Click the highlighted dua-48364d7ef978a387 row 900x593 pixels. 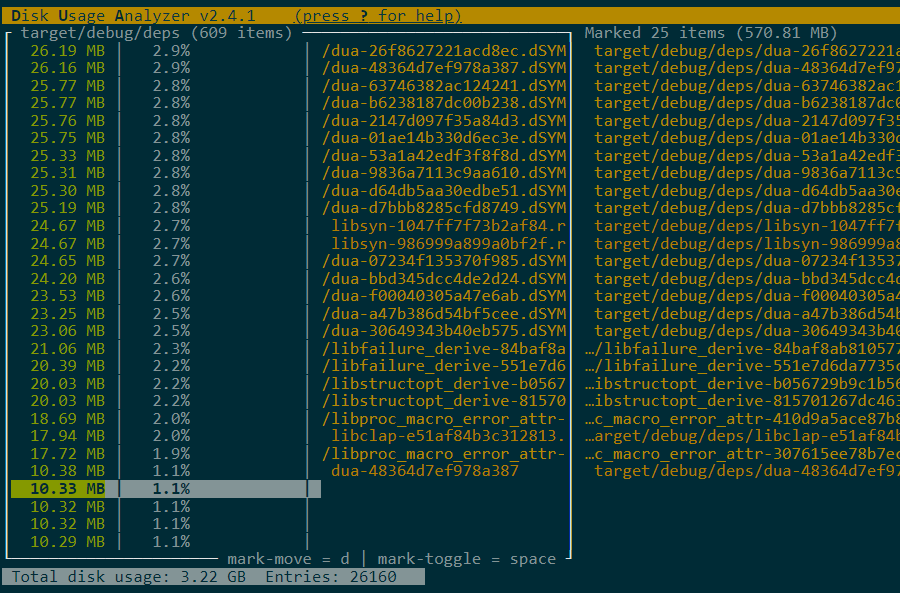pos(420,470)
